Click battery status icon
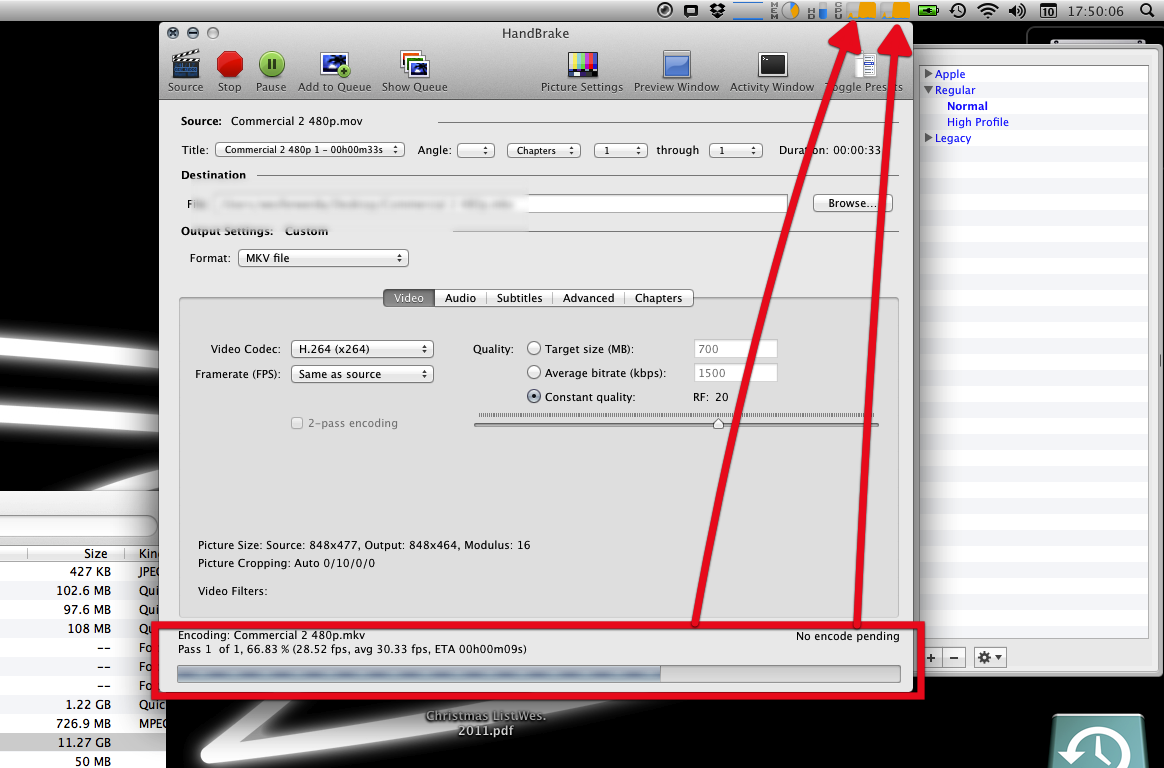The height and width of the screenshot is (768, 1164). tap(928, 10)
